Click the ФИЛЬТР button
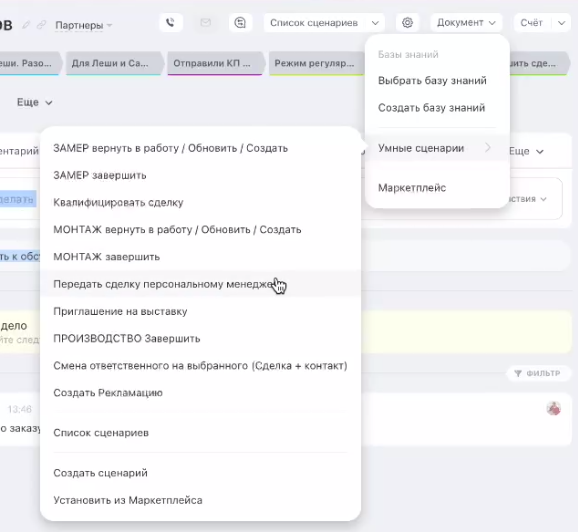Image resolution: width=578 pixels, height=532 pixels. 539,373
